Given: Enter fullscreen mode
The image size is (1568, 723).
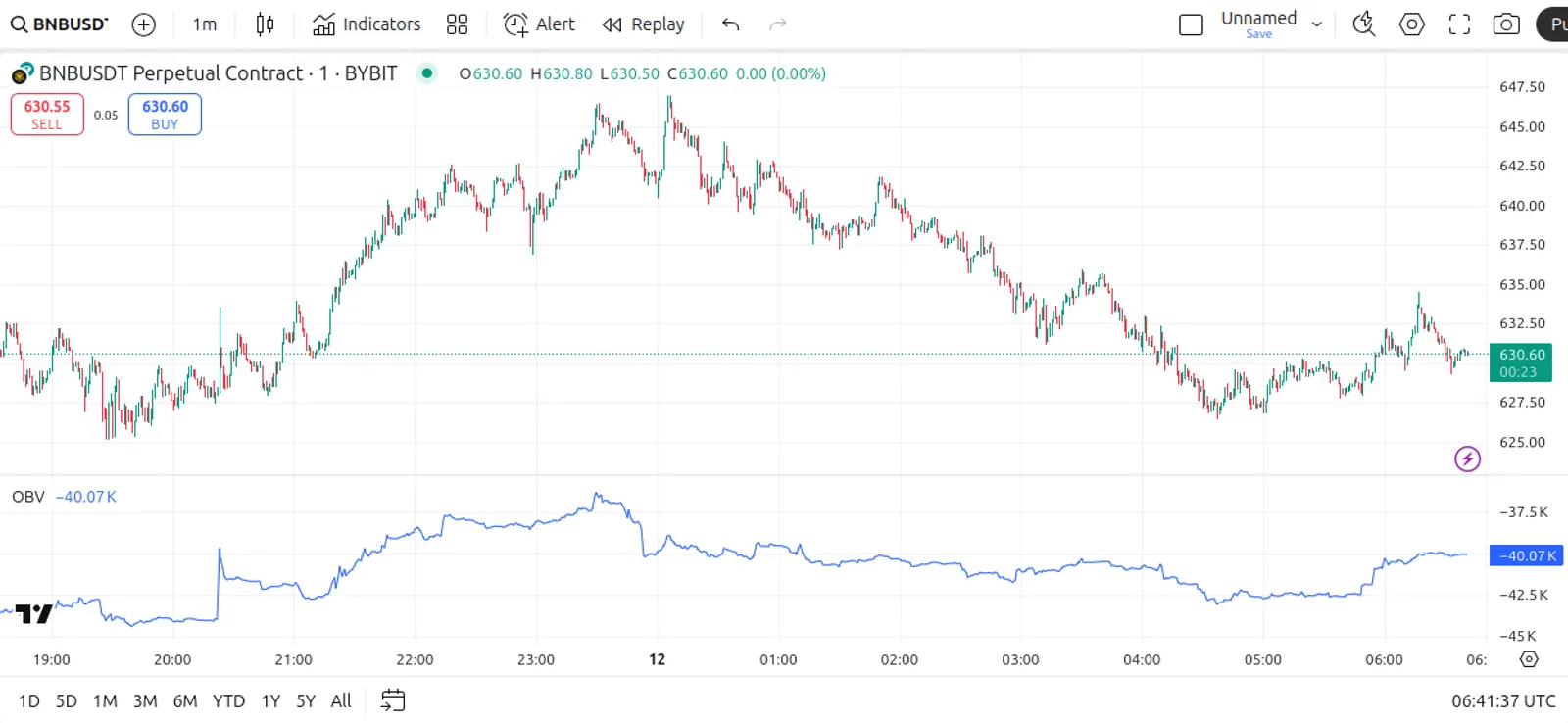Looking at the screenshot, I should (1459, 24).
